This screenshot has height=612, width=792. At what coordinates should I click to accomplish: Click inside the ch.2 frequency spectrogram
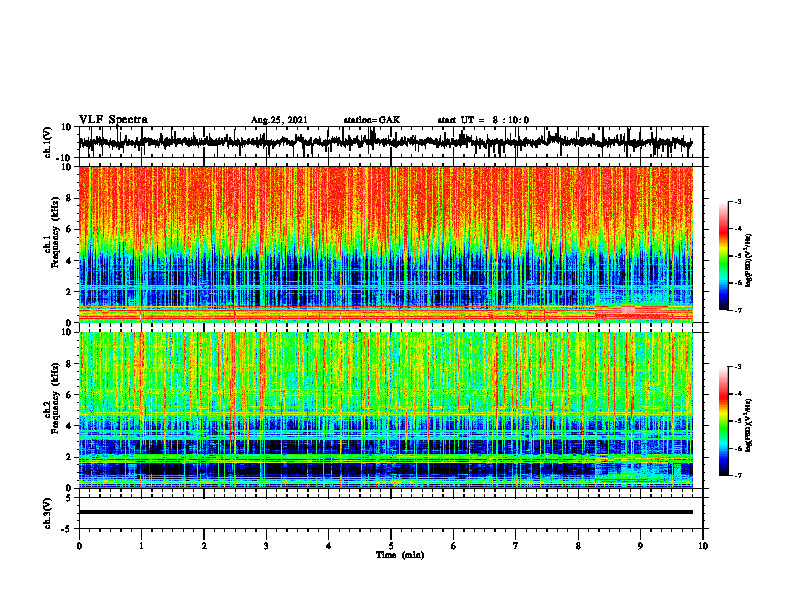click(386, 410)
